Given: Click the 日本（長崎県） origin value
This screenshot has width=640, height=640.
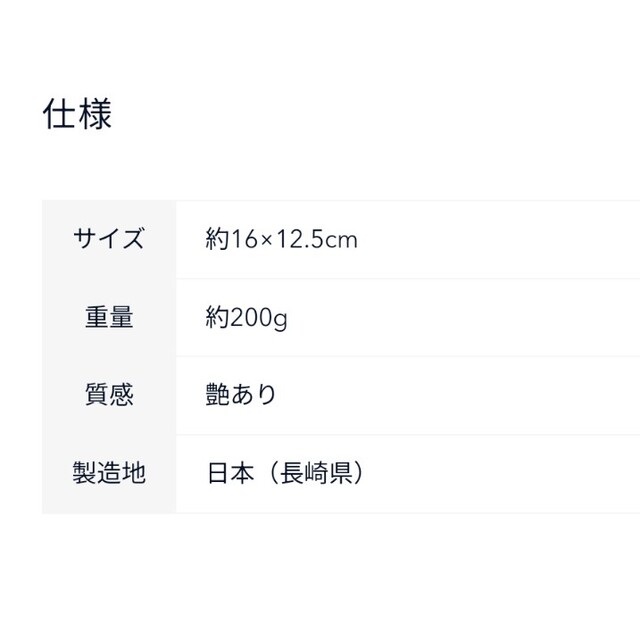Looking at the screenshot, I should pyautogui.click(x=285, y=473).
